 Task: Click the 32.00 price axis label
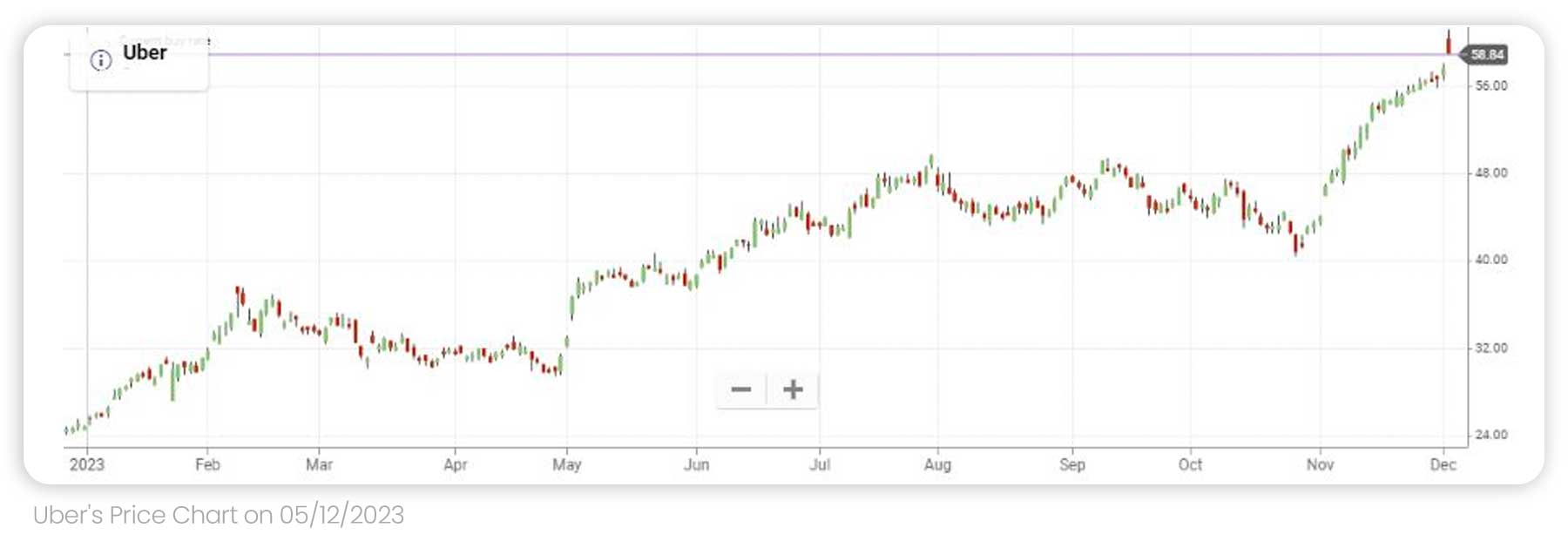click(x=1491, y=348)
